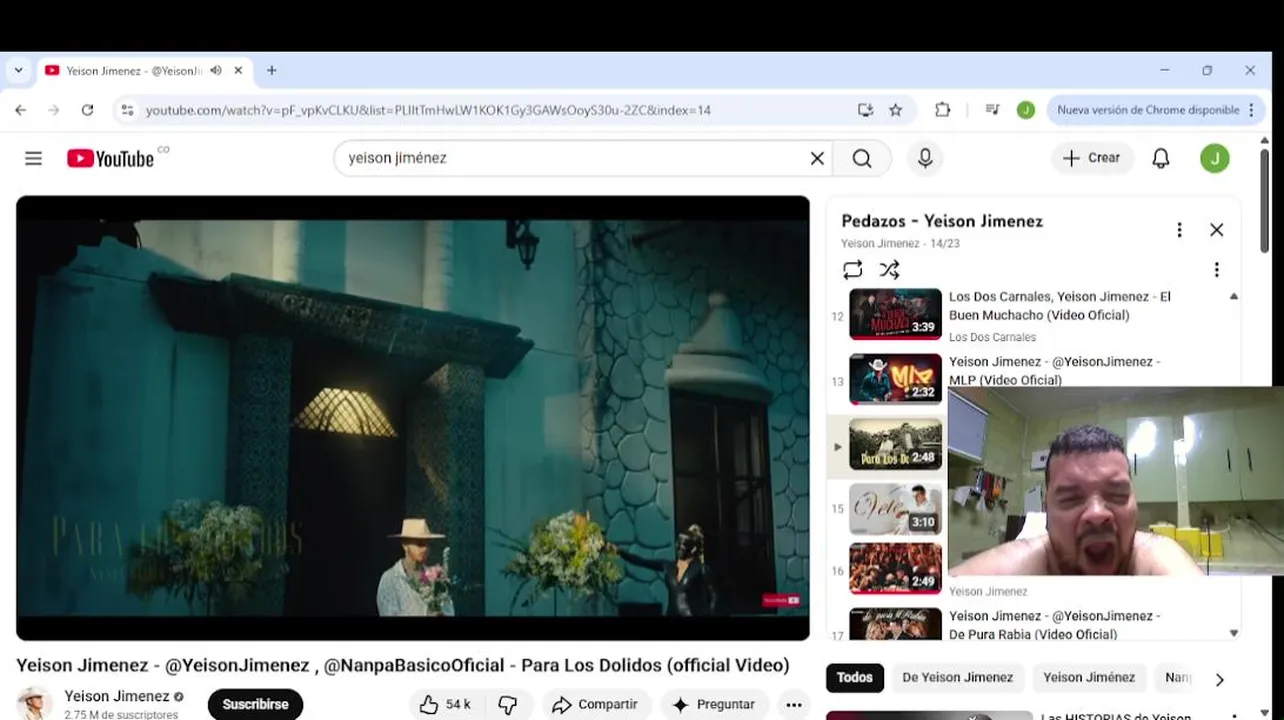Screen dimensions: 1284x720
Task: Select the Todos filter chip
Action: click(854, 677)
